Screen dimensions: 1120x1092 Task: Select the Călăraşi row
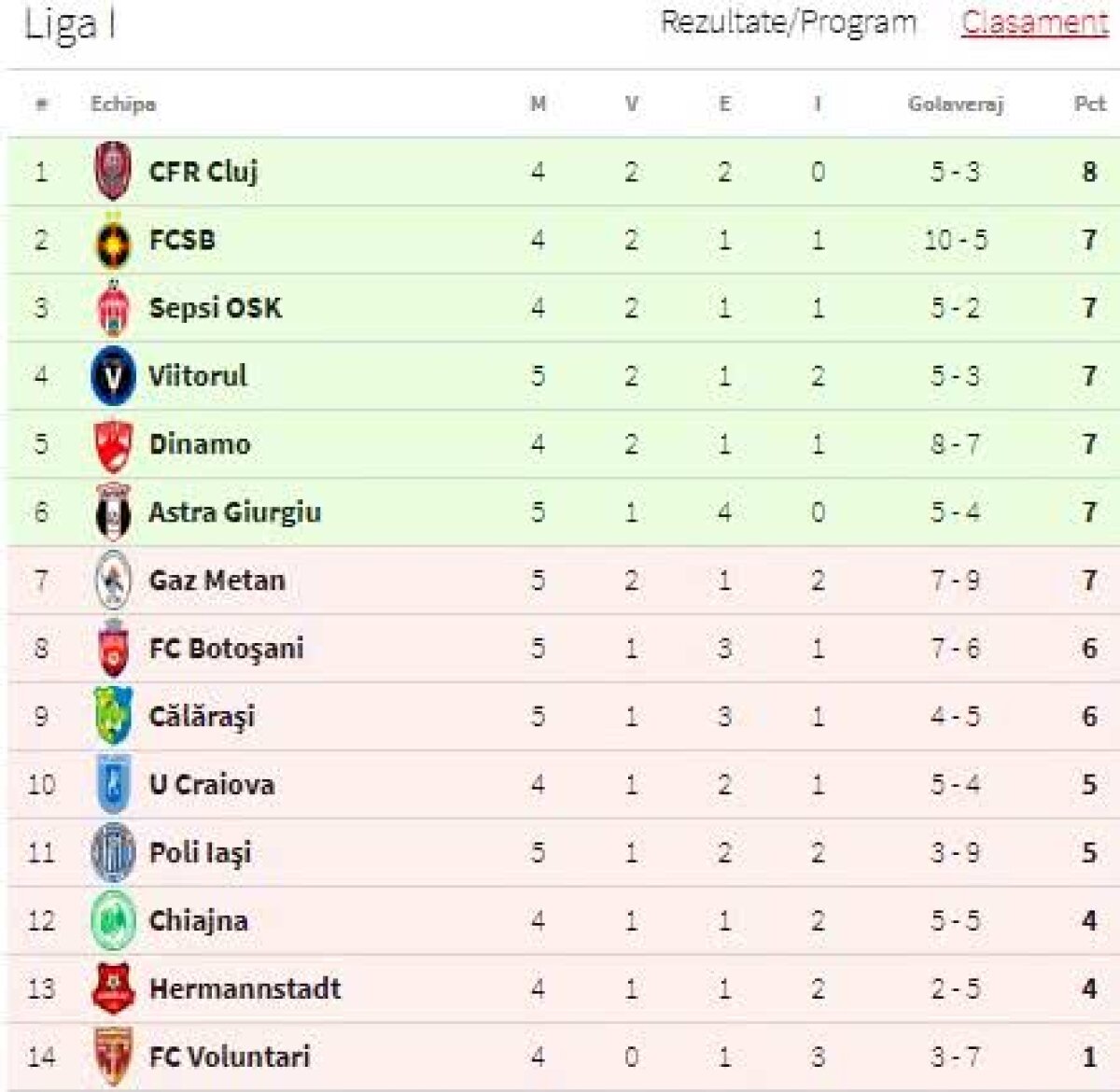pyautogui.click(x=560, y=716)
